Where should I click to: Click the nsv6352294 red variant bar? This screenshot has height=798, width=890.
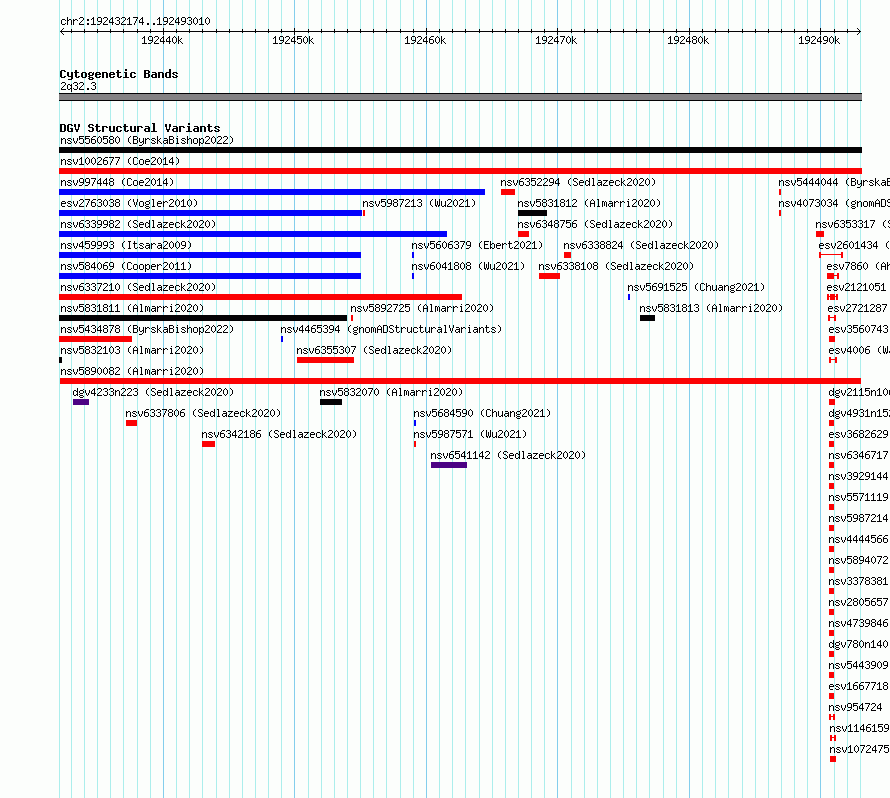click(508, 192)
